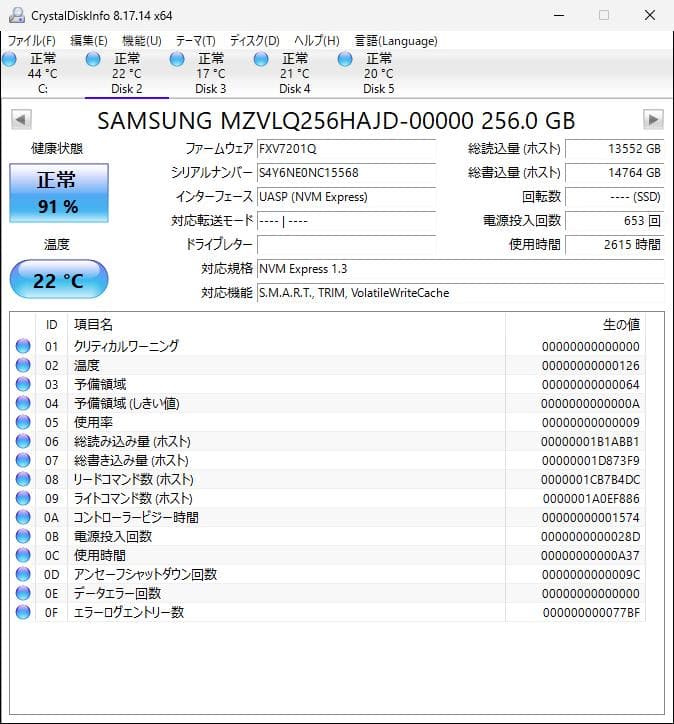The image size is (674, 724).
Task: Open the ヘルプ(H) menu
Action: coord(317,41)
